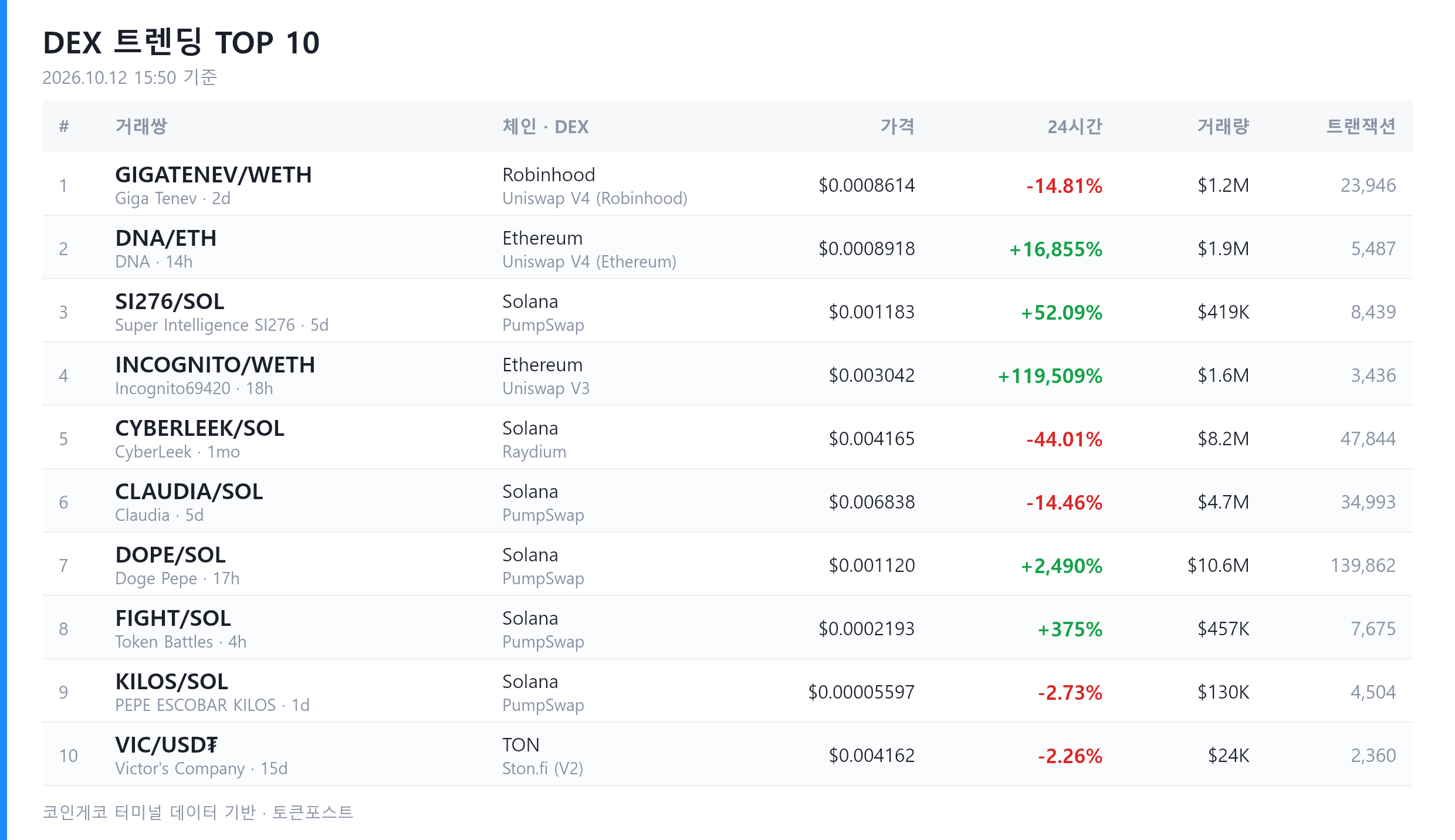Select the TON chain label
Viewport: 1455px width, 840px height.
(520, 745)
